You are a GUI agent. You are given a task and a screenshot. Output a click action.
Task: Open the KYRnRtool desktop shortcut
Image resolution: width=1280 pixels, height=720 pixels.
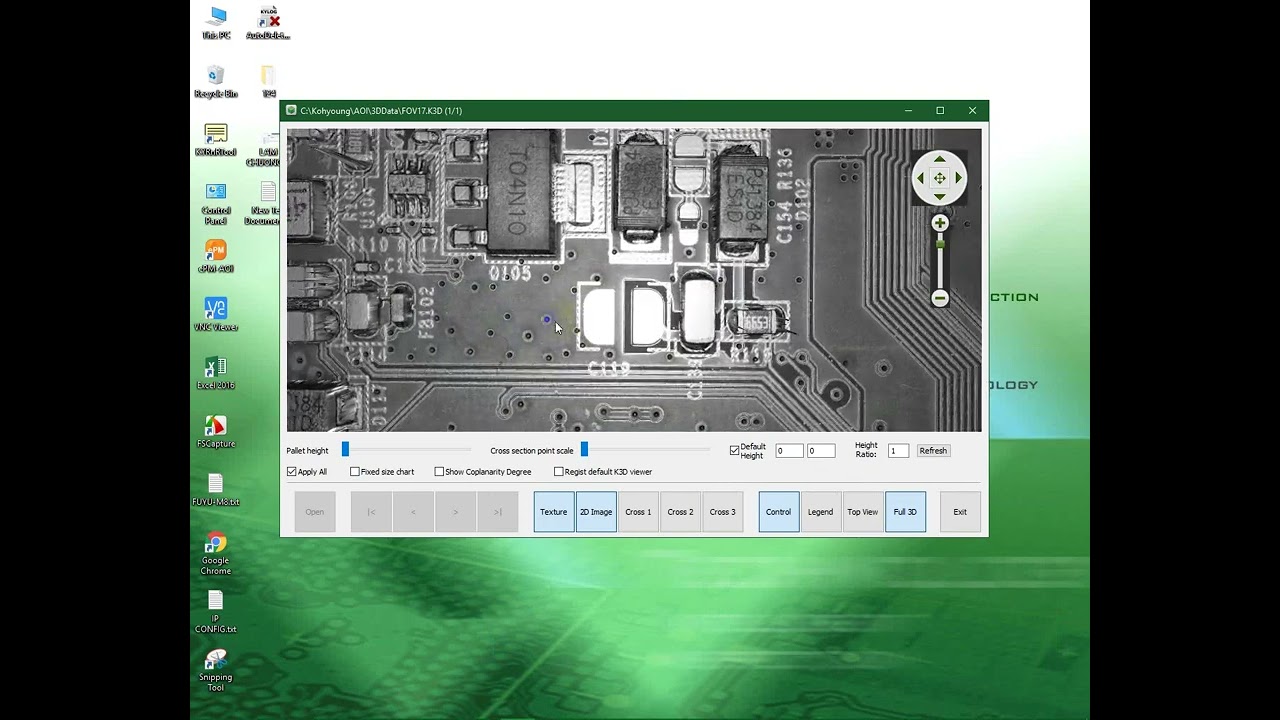point(216,141)
